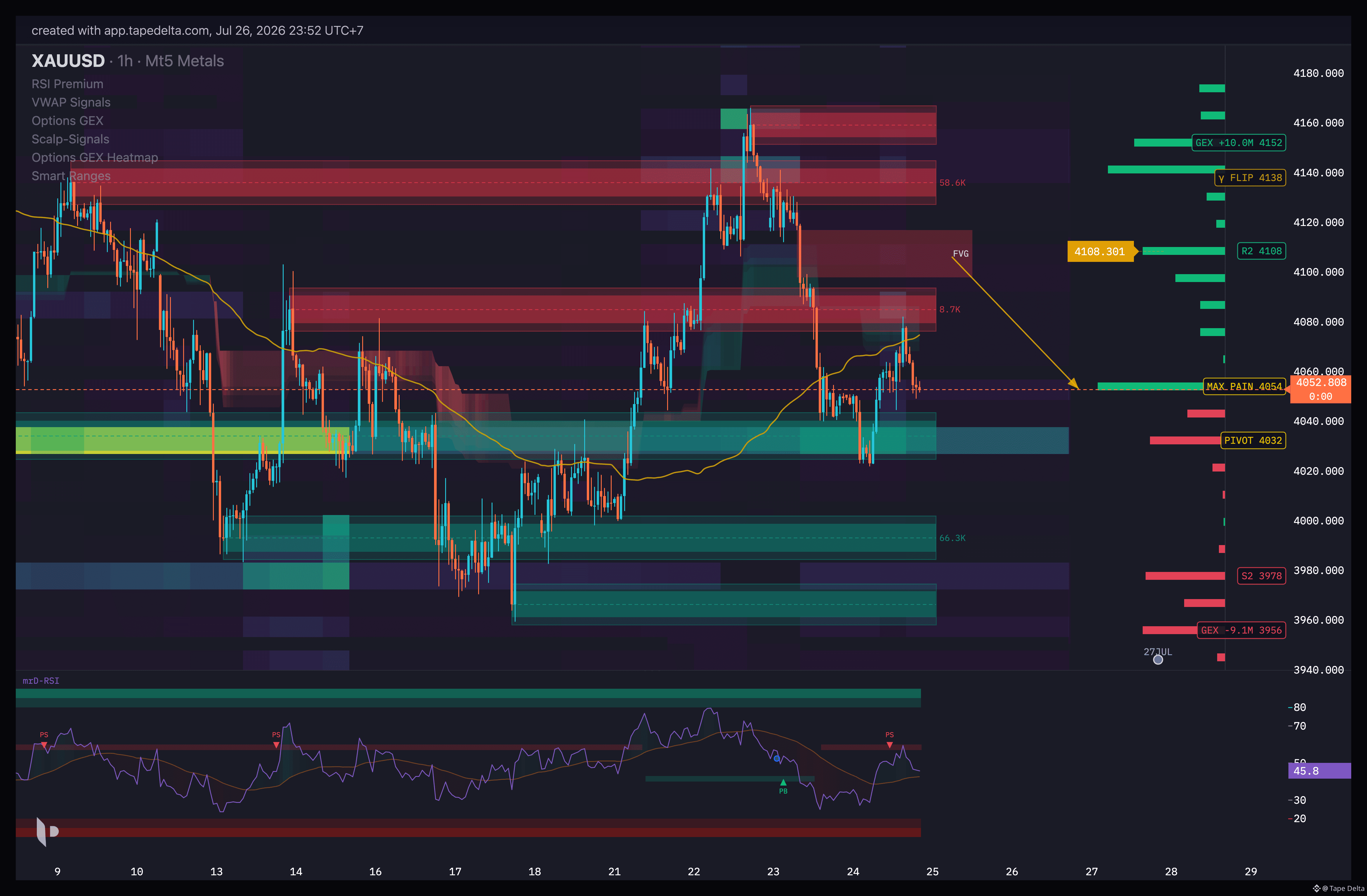
Task: Click the created with app.tapedelta.com header text
Action: [197, 30]
